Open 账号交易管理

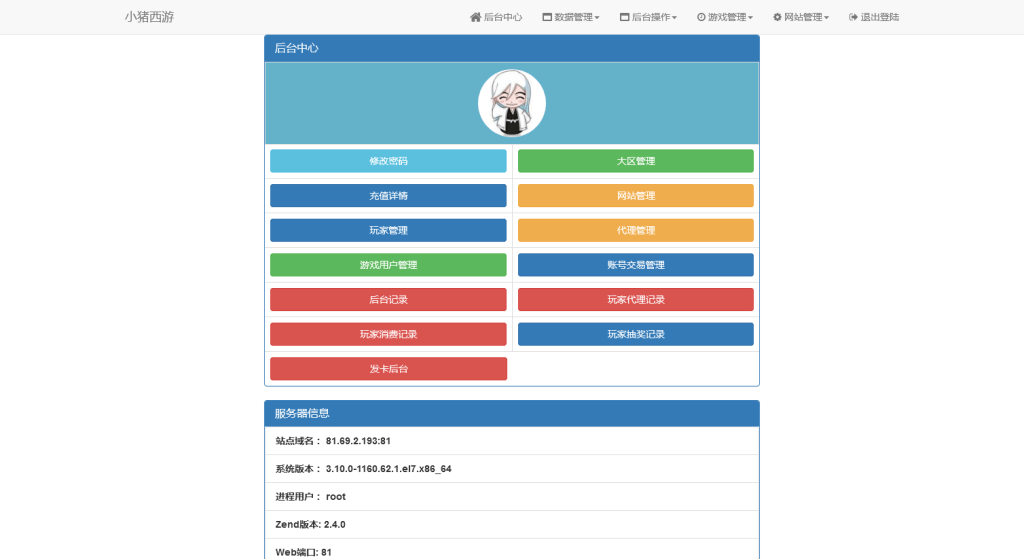coord(636,264)
